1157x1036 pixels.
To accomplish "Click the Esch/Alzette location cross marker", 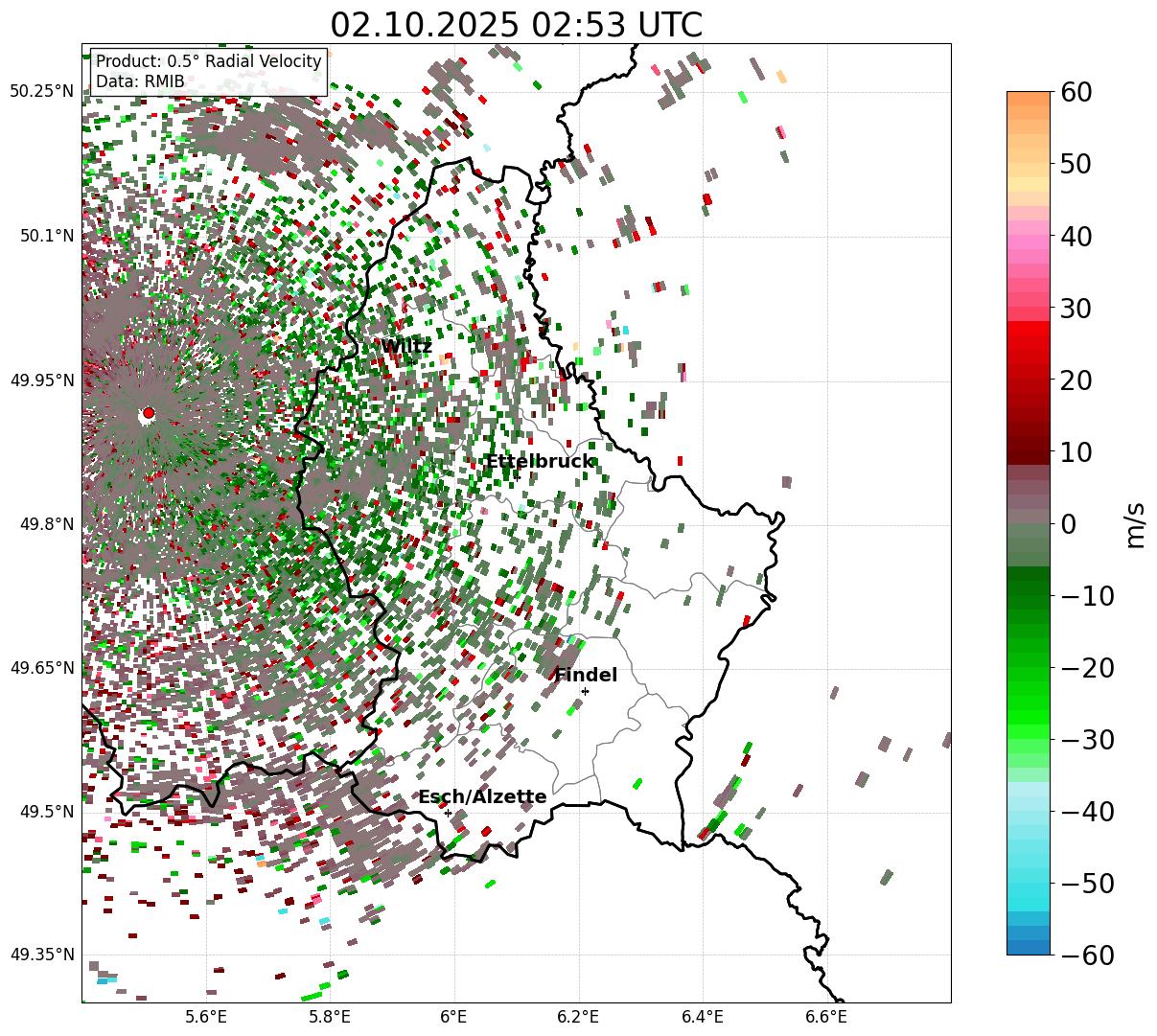I will tap(448, 813).
